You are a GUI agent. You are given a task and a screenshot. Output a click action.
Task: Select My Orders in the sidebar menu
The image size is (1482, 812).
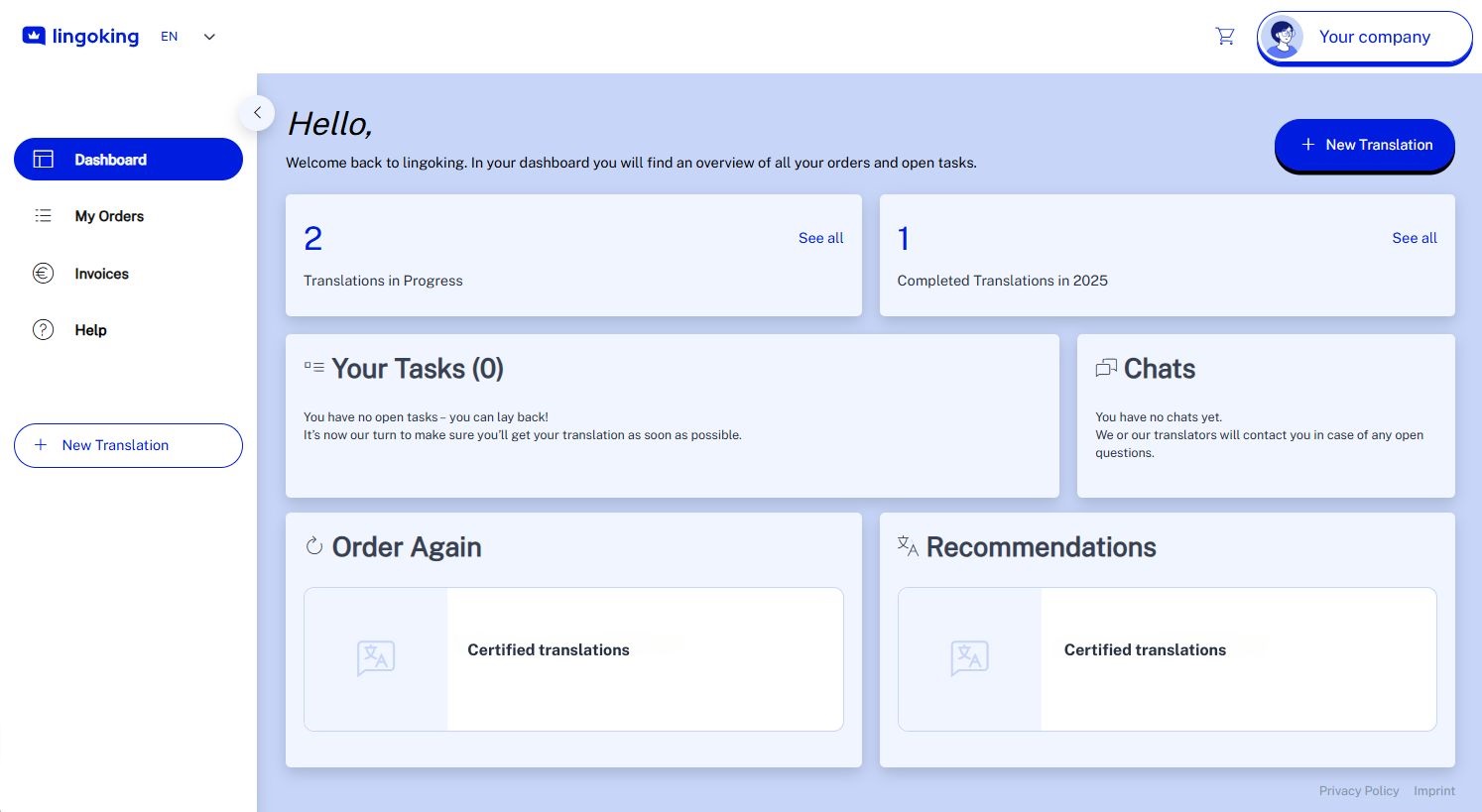[109, 215]
